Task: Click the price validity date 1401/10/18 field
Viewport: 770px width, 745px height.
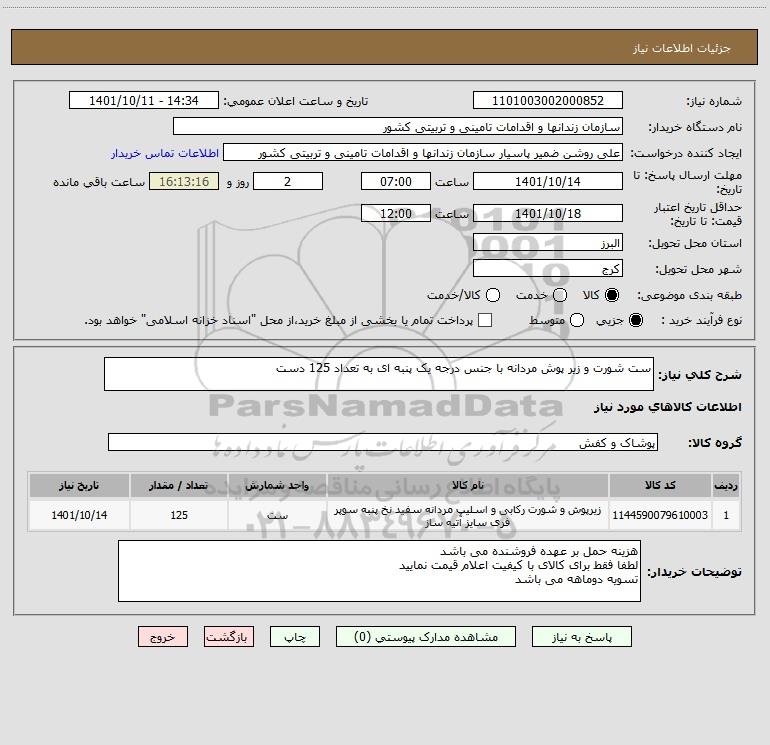Action: (x=548, y=213)
